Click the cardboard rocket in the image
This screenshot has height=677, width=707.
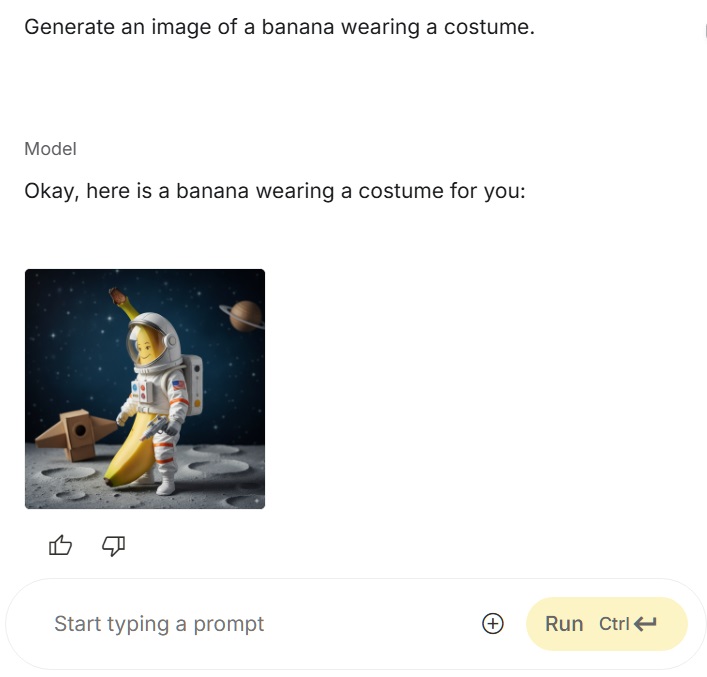(77, 434)
